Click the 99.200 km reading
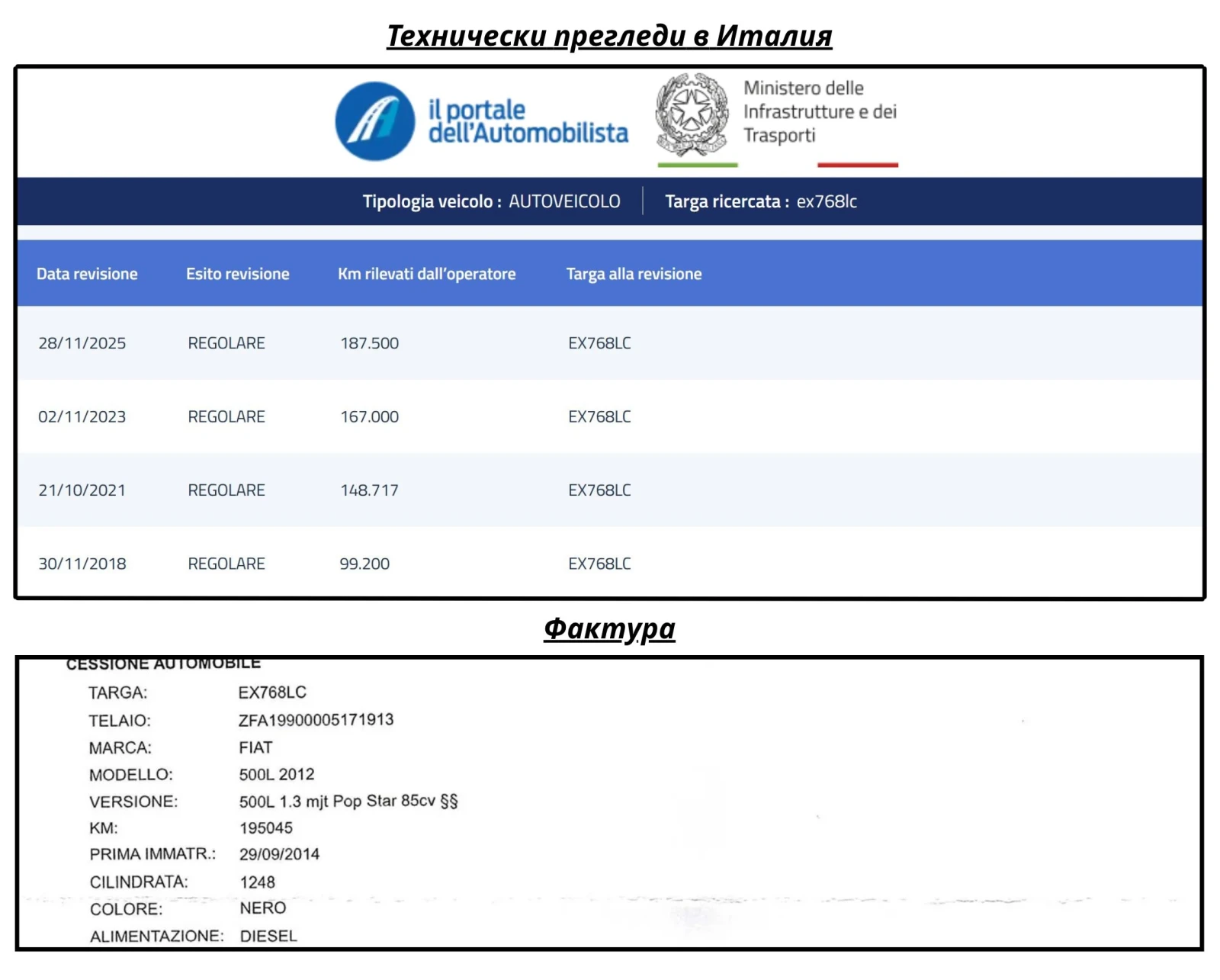The image size is (1220, 980). tap(364, 564)
